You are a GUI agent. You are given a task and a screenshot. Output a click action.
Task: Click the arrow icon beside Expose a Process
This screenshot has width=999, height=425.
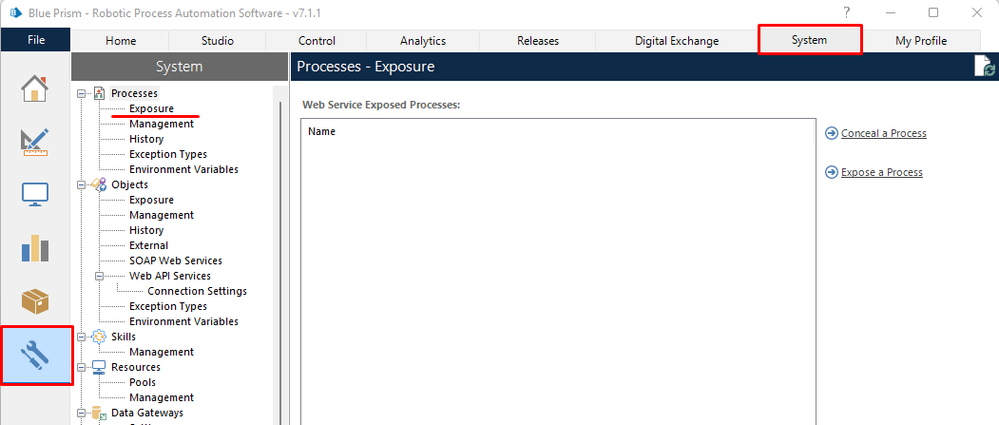pyautogui.click(x=831, y=172)
